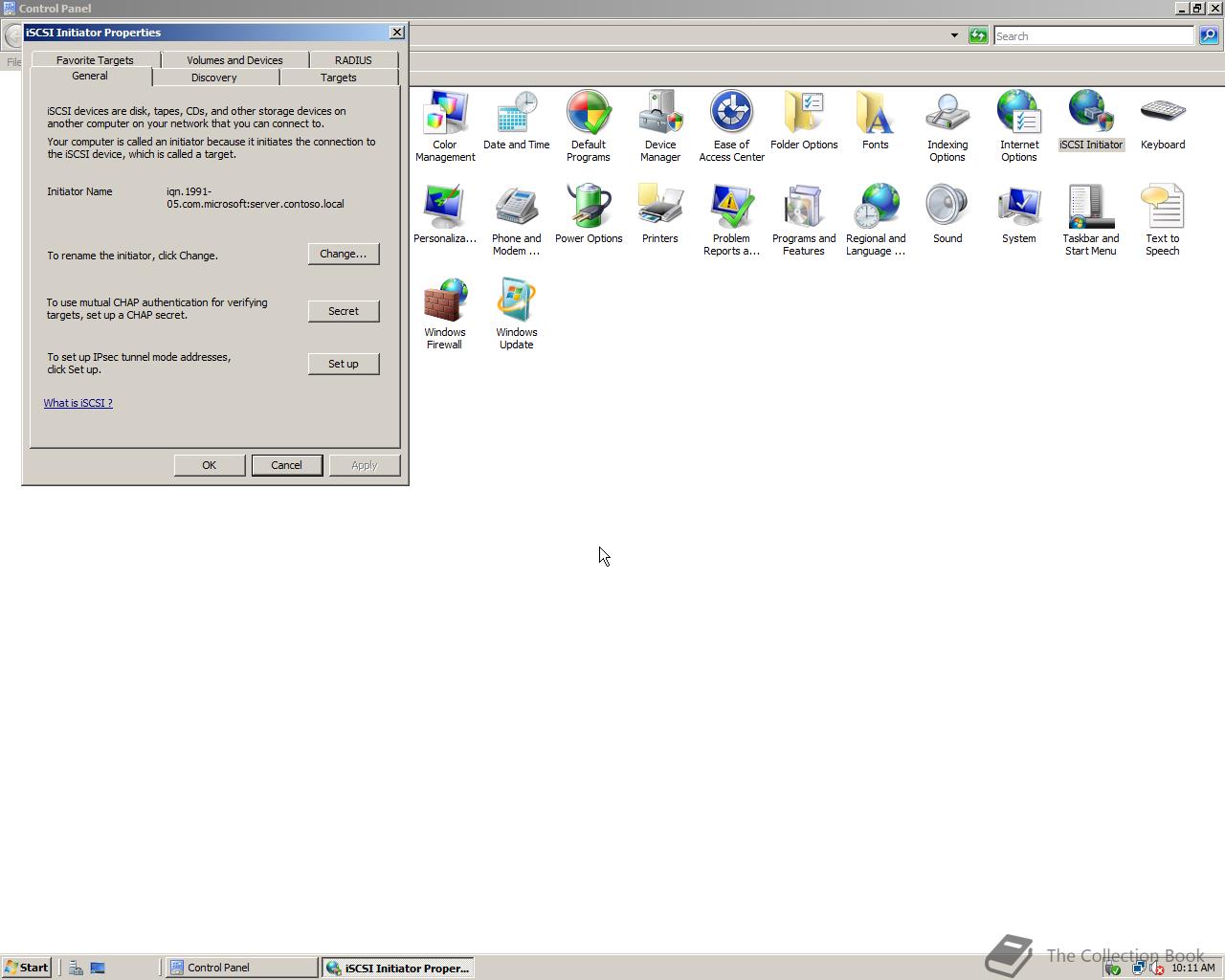Image resolution: width=1225 pixels, height=980 pixels.
Task: Click the Server Manager quick launch icon
Action: 76,968
